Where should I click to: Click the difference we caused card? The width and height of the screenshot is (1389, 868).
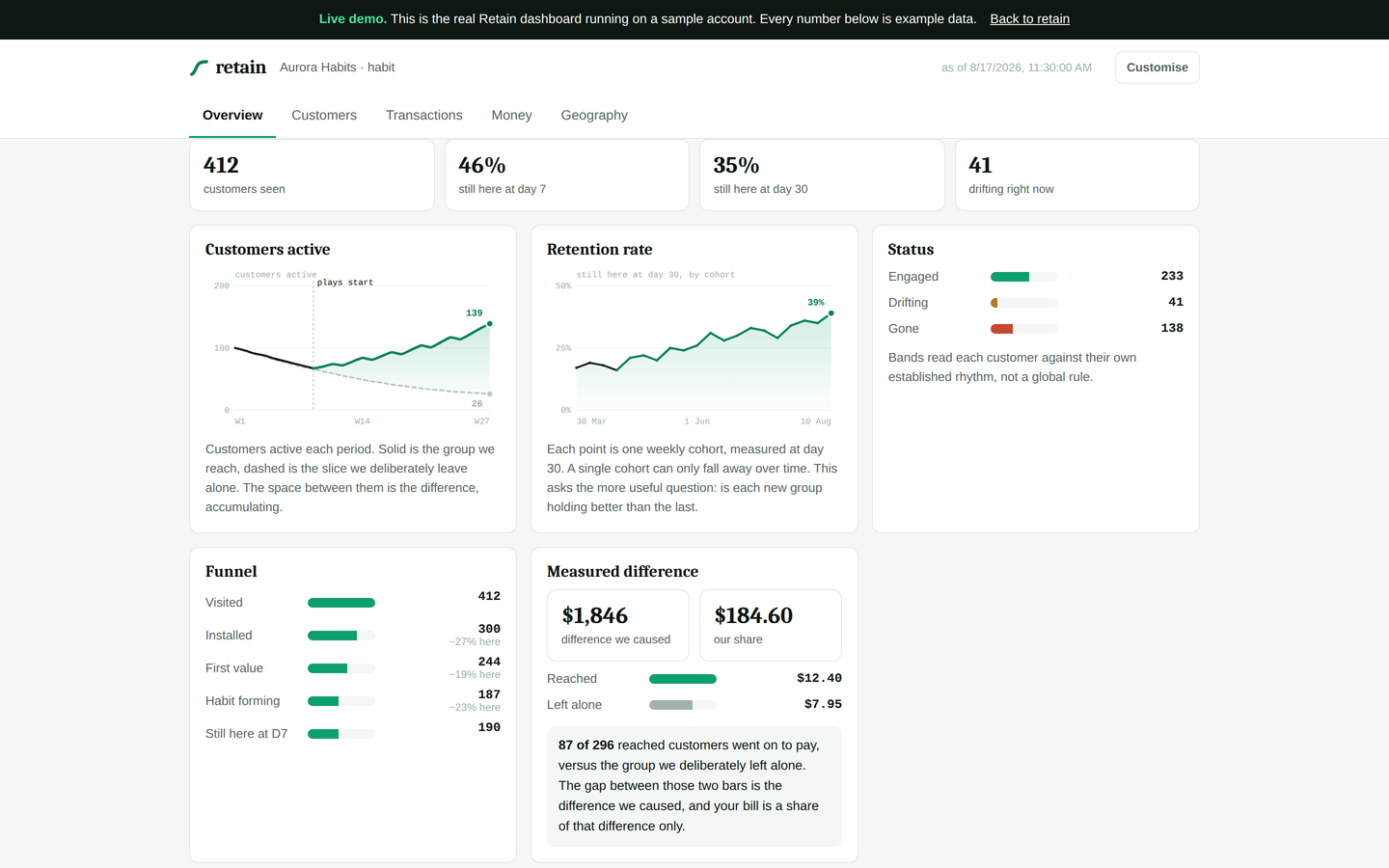(618, 625)
